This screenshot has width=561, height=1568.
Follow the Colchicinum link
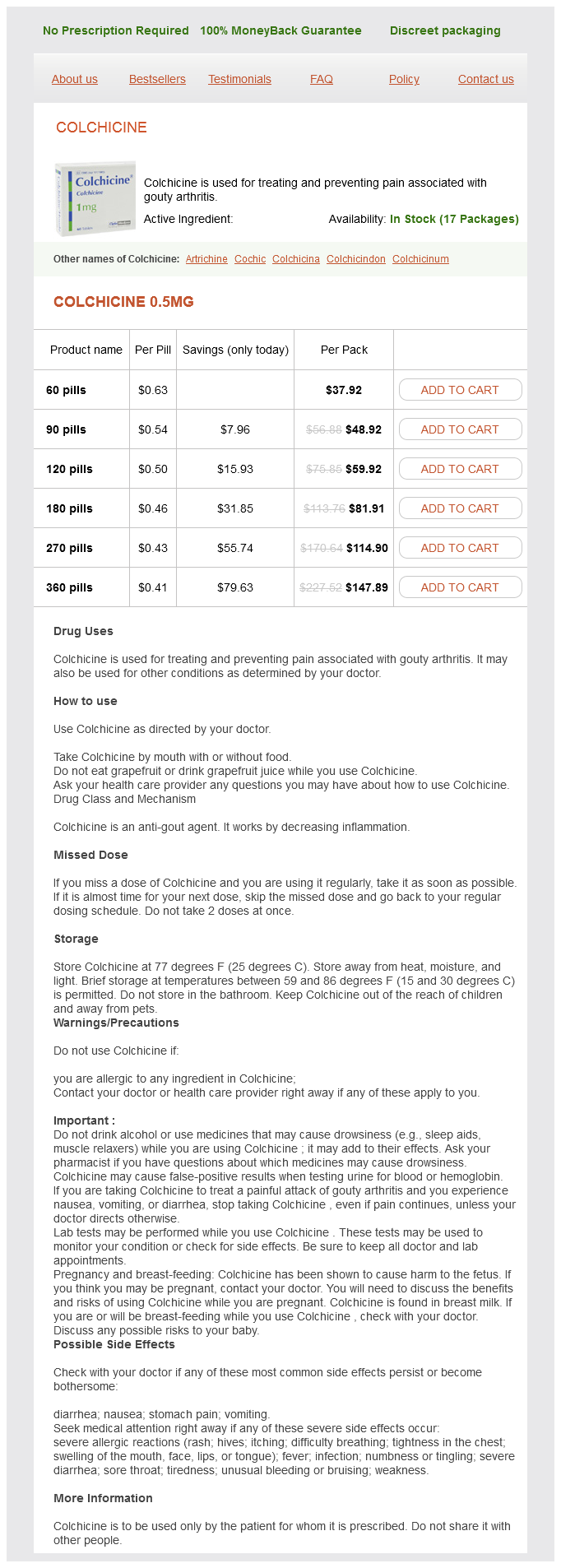tap(420, 259)
